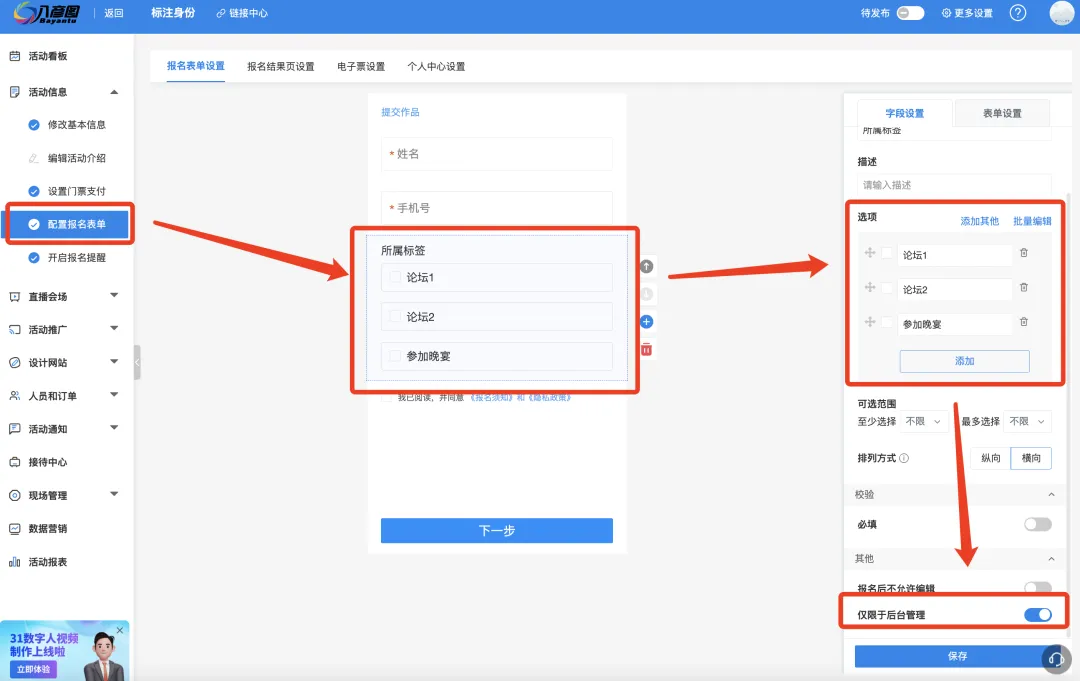Click the 批量编辑 link
1080x681 pixels.
click(x=1032, y=221)
